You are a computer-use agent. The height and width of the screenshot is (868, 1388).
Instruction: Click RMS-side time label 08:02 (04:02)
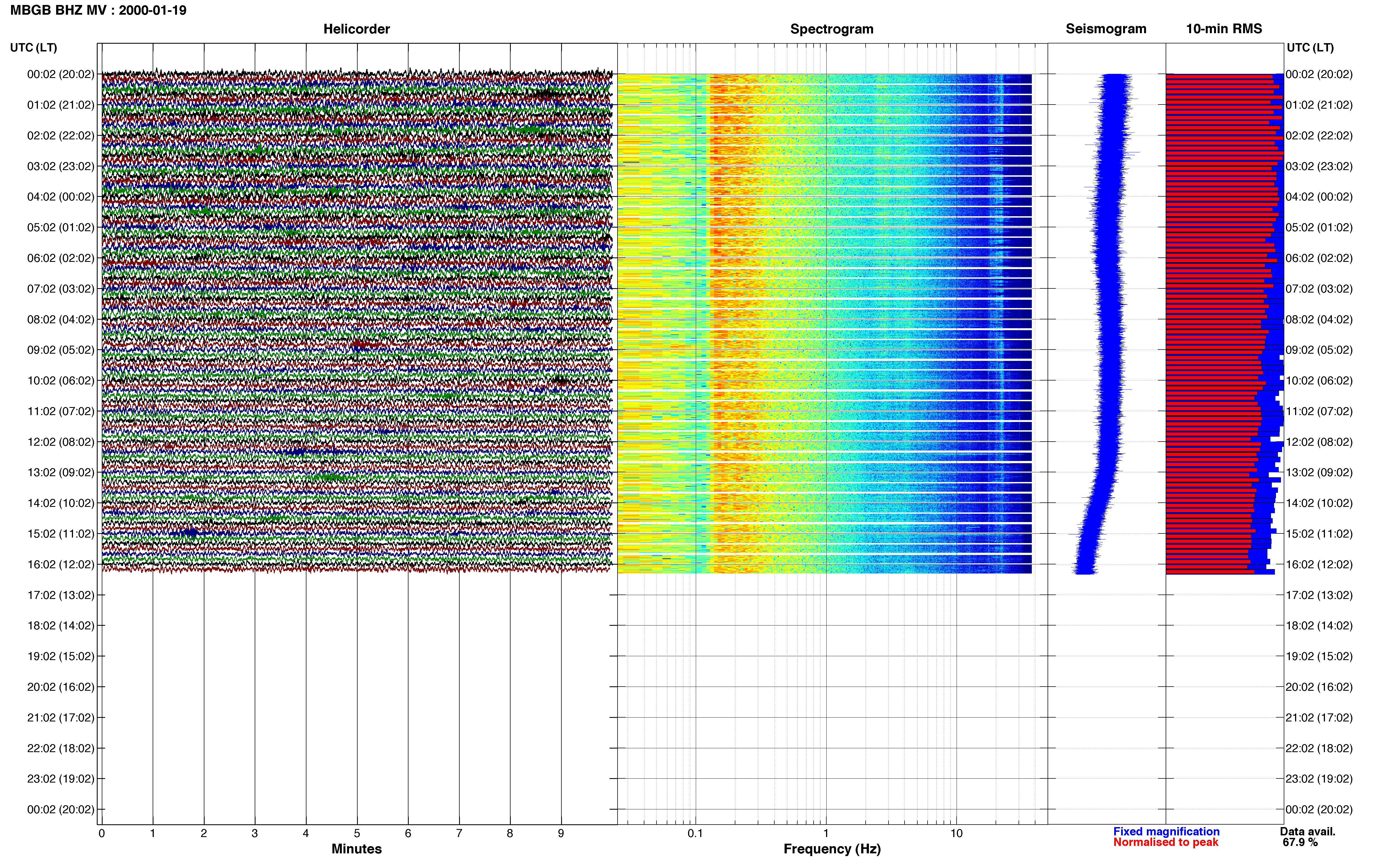pyautogui.click(x=1319, y=319)
